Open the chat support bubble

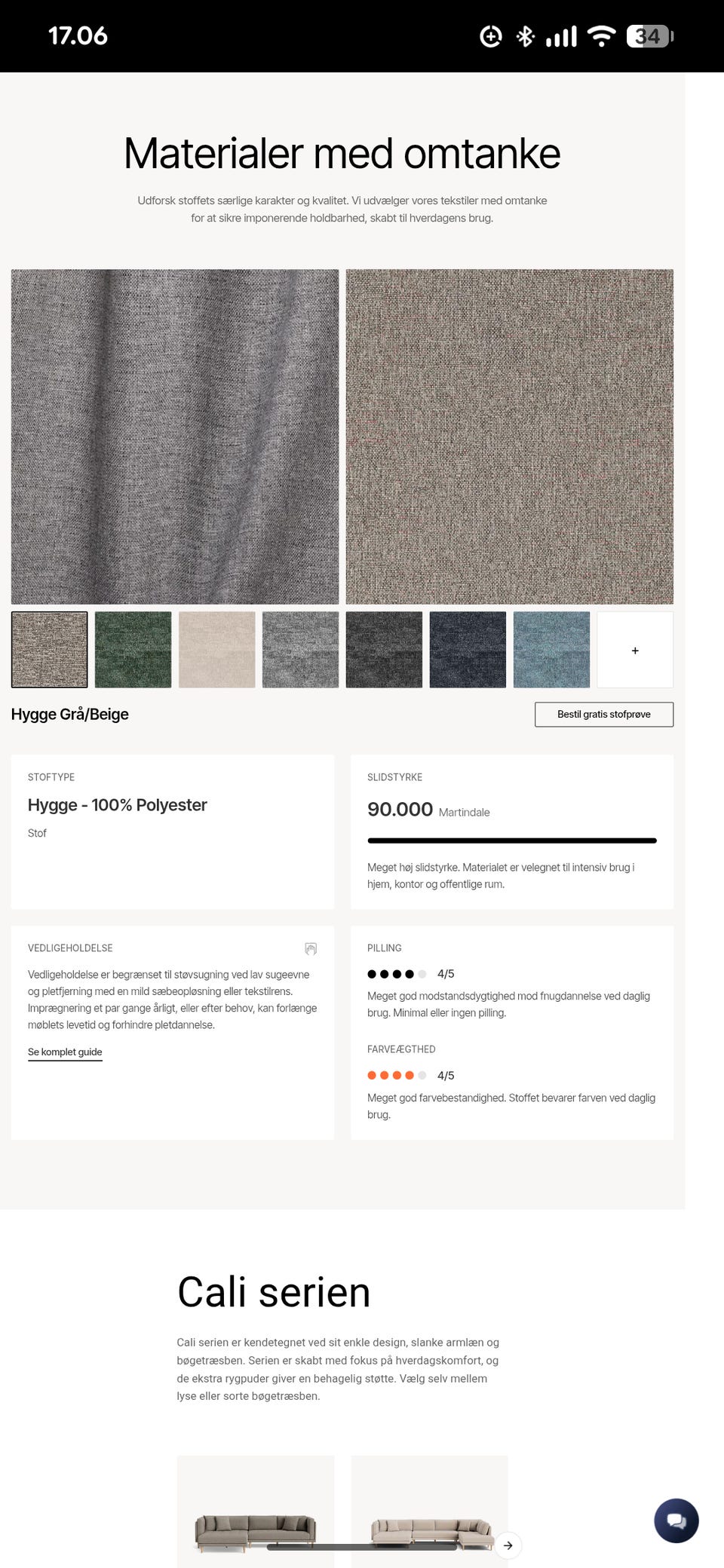[676, 1520]
